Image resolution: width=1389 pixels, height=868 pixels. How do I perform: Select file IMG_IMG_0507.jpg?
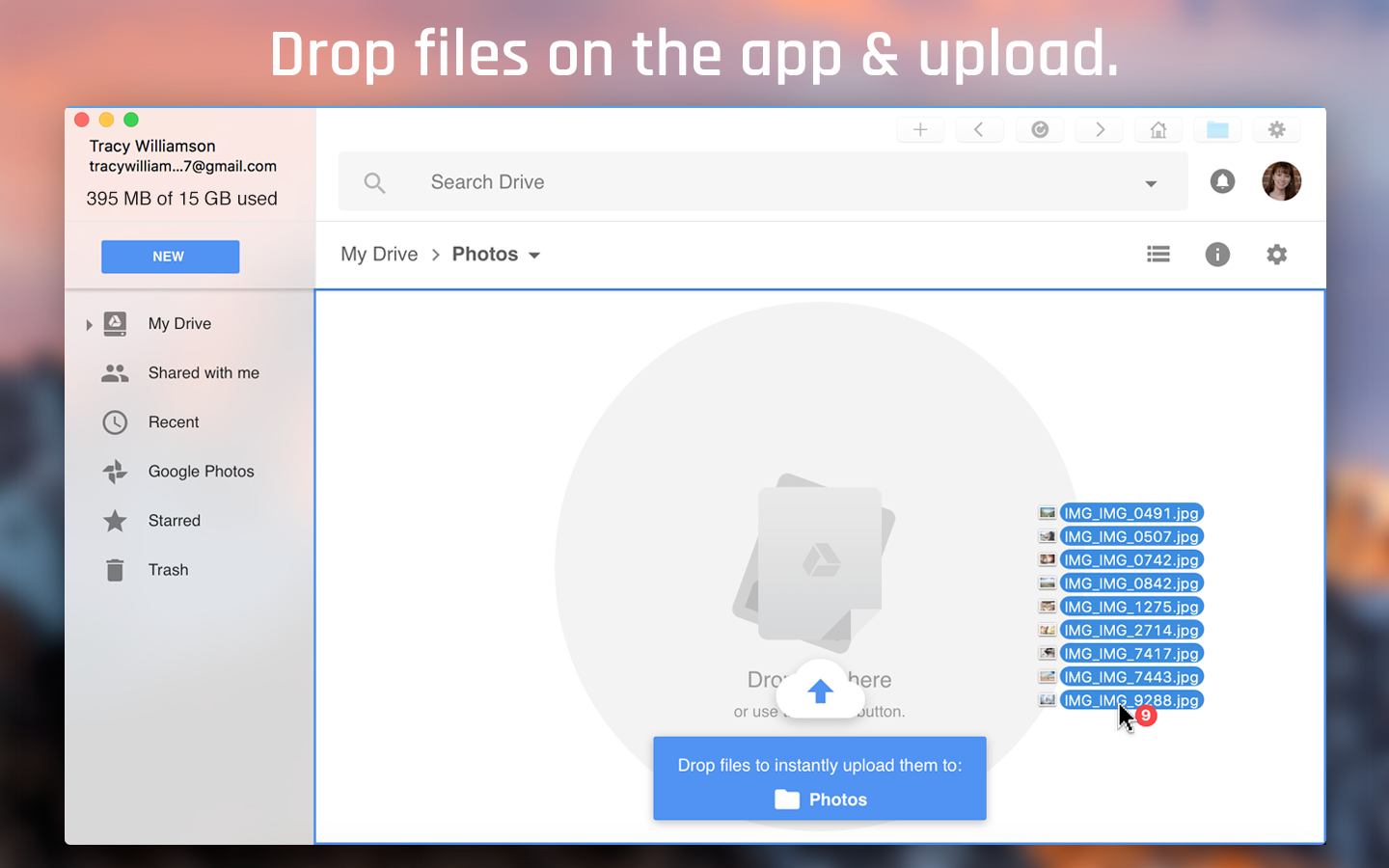pyautogui.click(x=1131, y=536)
